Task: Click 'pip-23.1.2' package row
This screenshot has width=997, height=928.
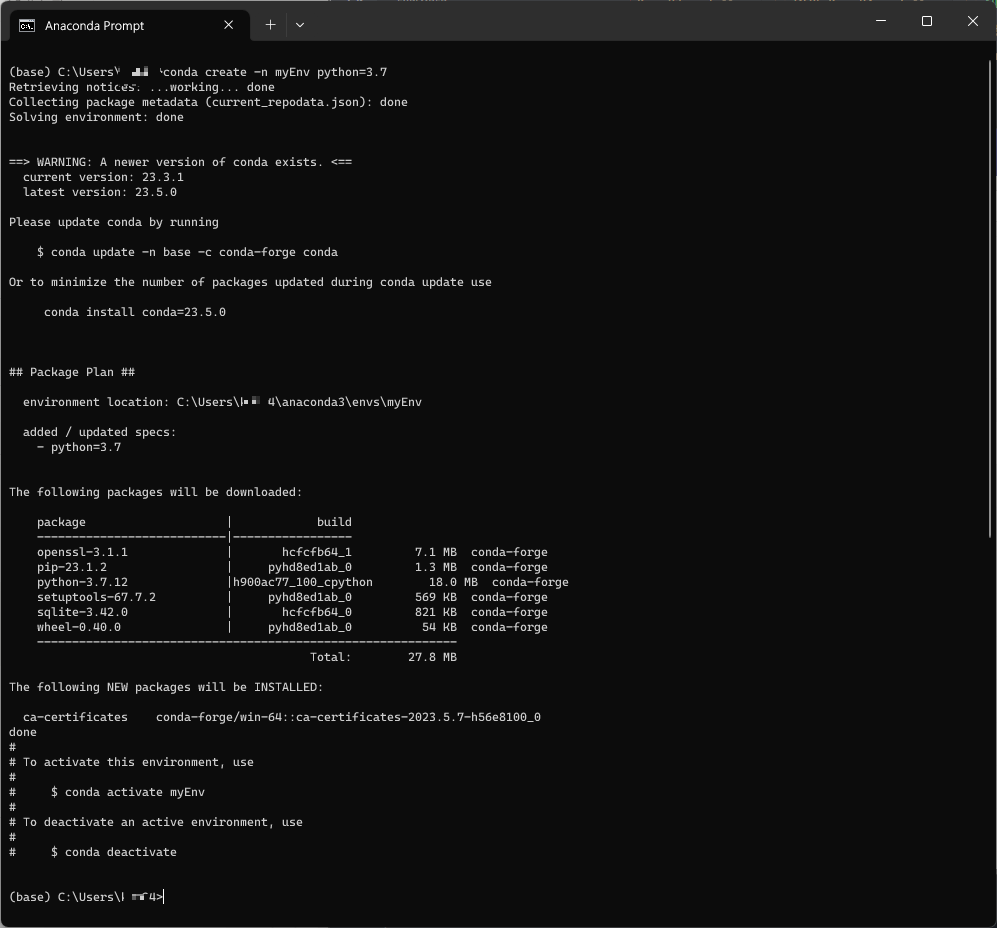Action: (x=292, y=567)
